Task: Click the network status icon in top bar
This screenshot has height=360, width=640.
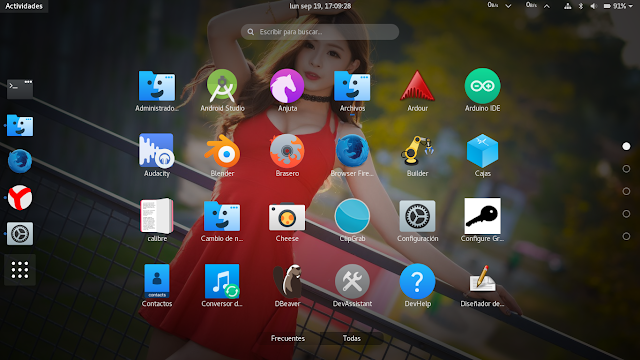Action: 567,6
